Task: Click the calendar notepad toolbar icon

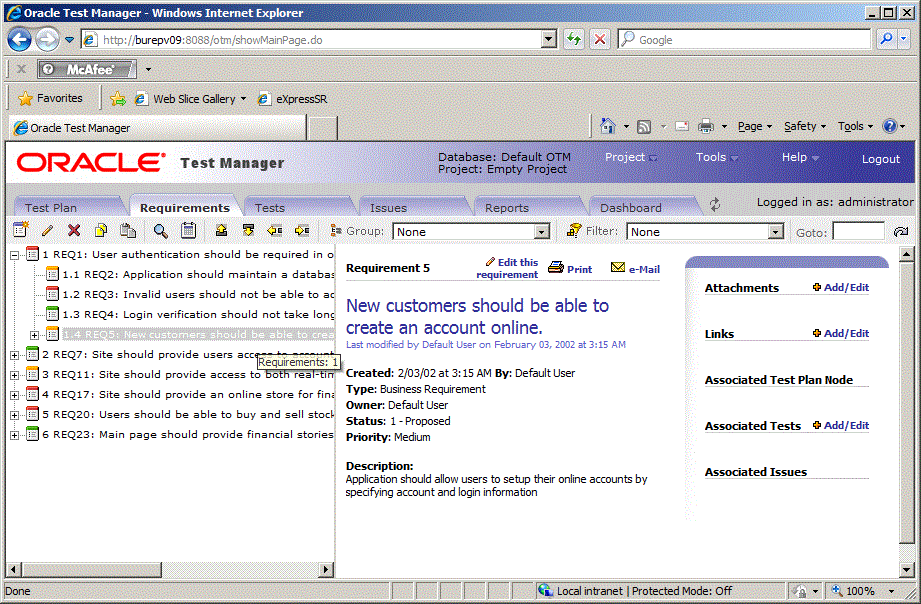Action: coord(189,231)
